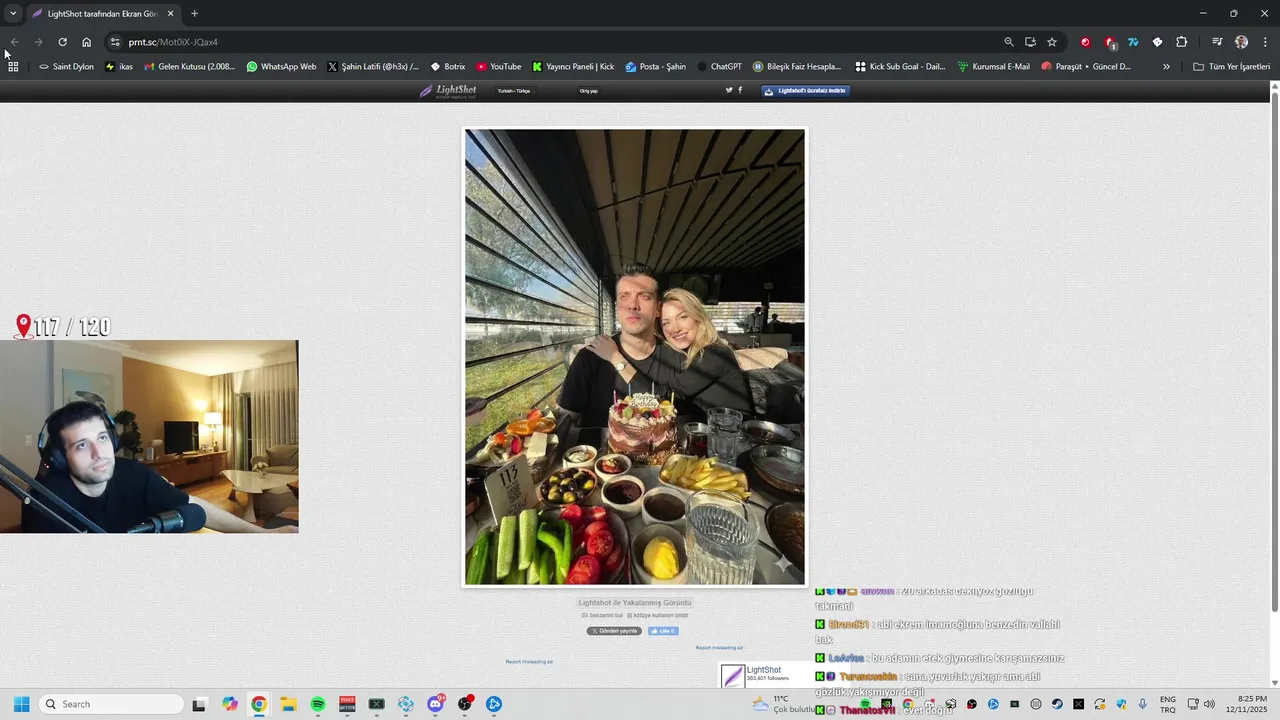The width and height of the screenshot is (1280, 720).
Task: Click the Giriş yap login link
Action: pyautogui.click(x=588, y=91)
